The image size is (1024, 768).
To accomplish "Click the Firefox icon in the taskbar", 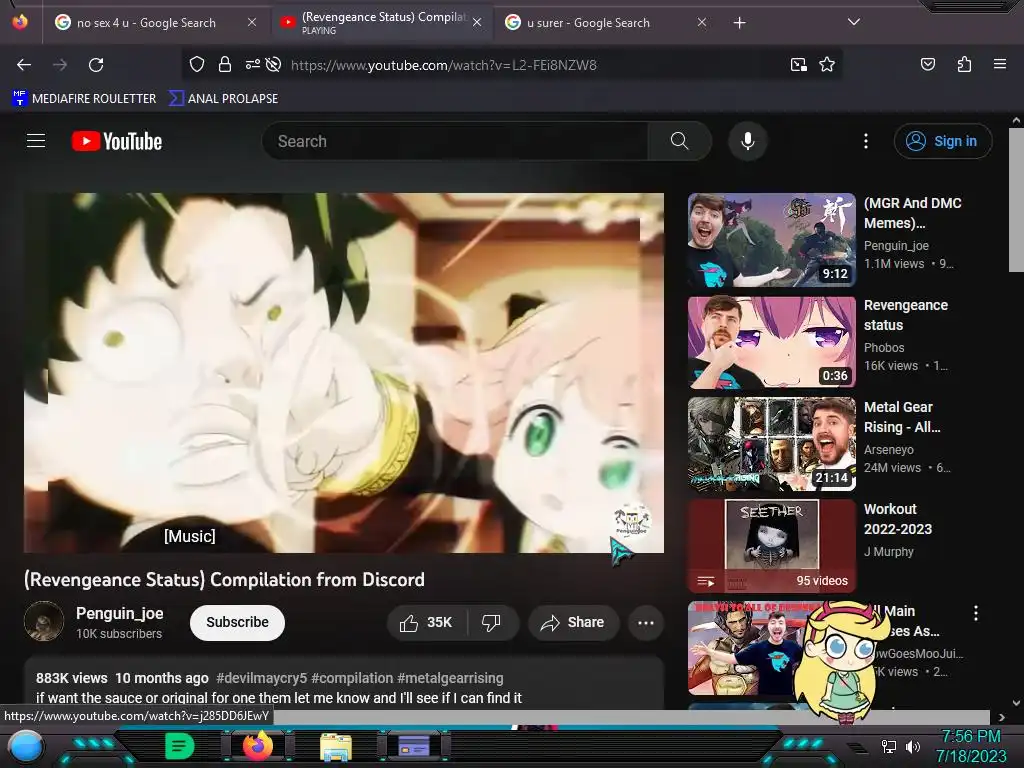I will [258, 745].
